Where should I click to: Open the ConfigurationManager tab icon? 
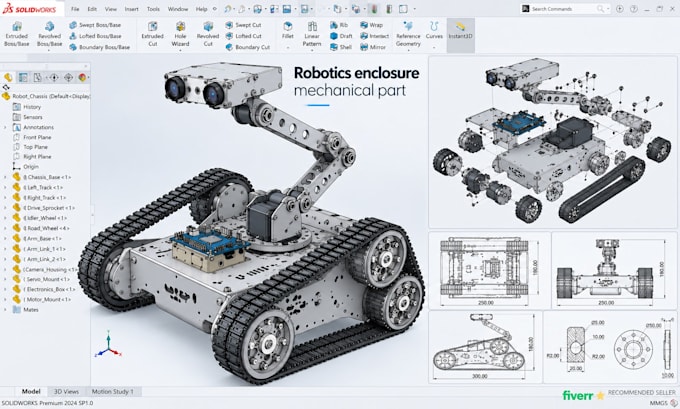[x=38, y=78]
